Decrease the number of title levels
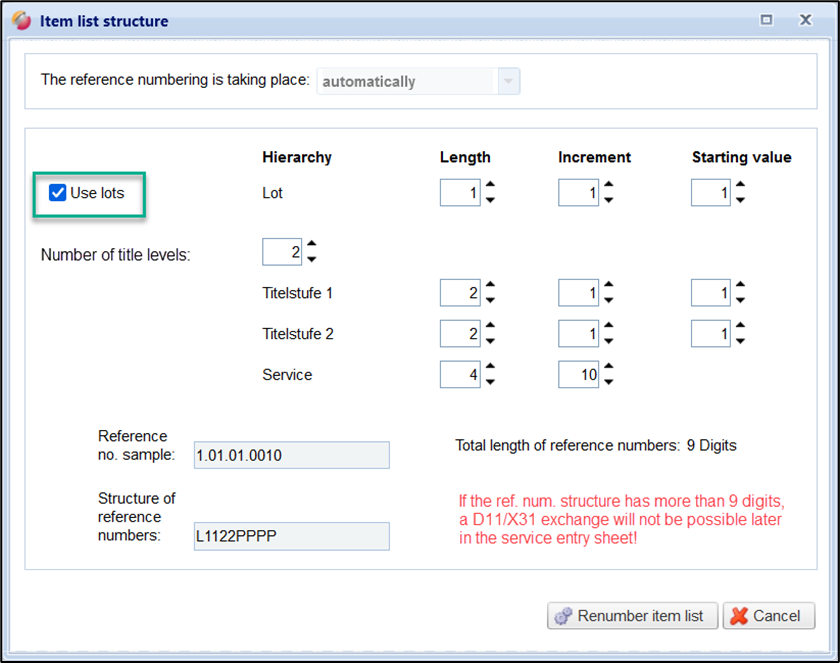 pyautogui.click(x=312, y=259)
